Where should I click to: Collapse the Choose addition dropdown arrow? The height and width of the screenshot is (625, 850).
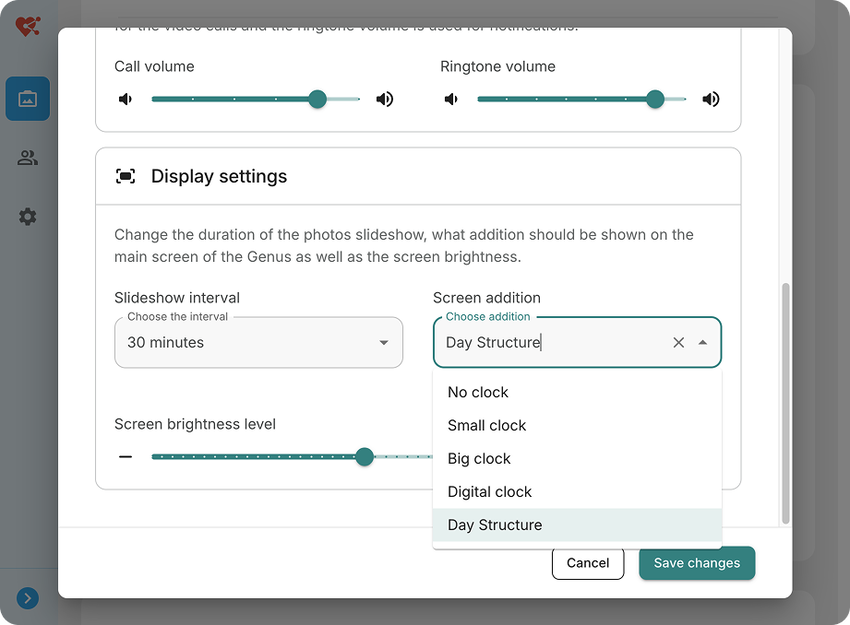pyautogui.click(x=703, y=343)
